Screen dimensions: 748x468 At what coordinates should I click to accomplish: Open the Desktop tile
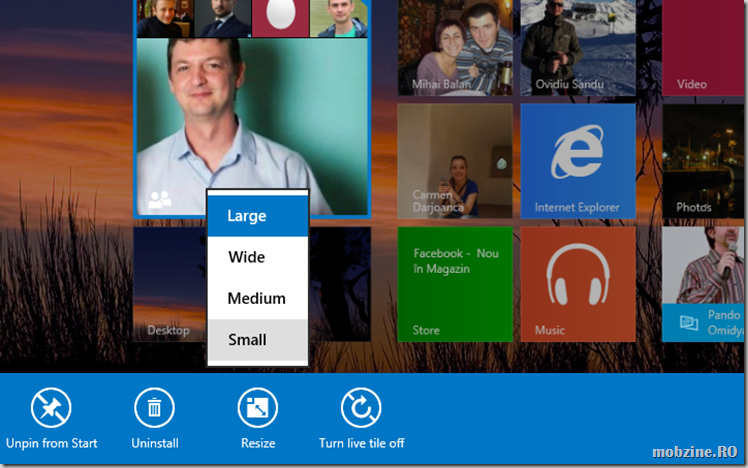point(170,283)
